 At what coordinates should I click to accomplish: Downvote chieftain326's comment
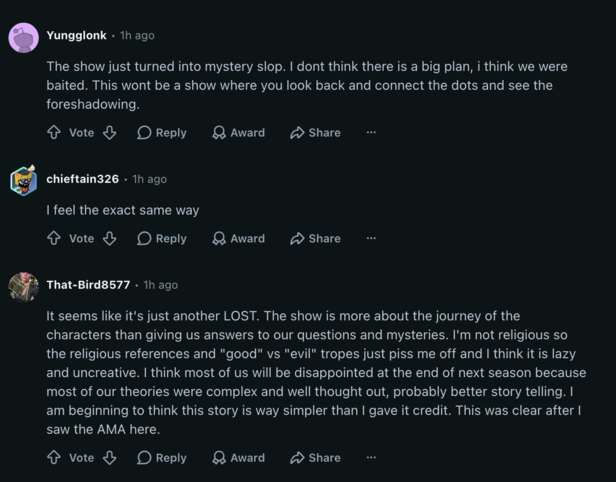click(x=110, y=238)
